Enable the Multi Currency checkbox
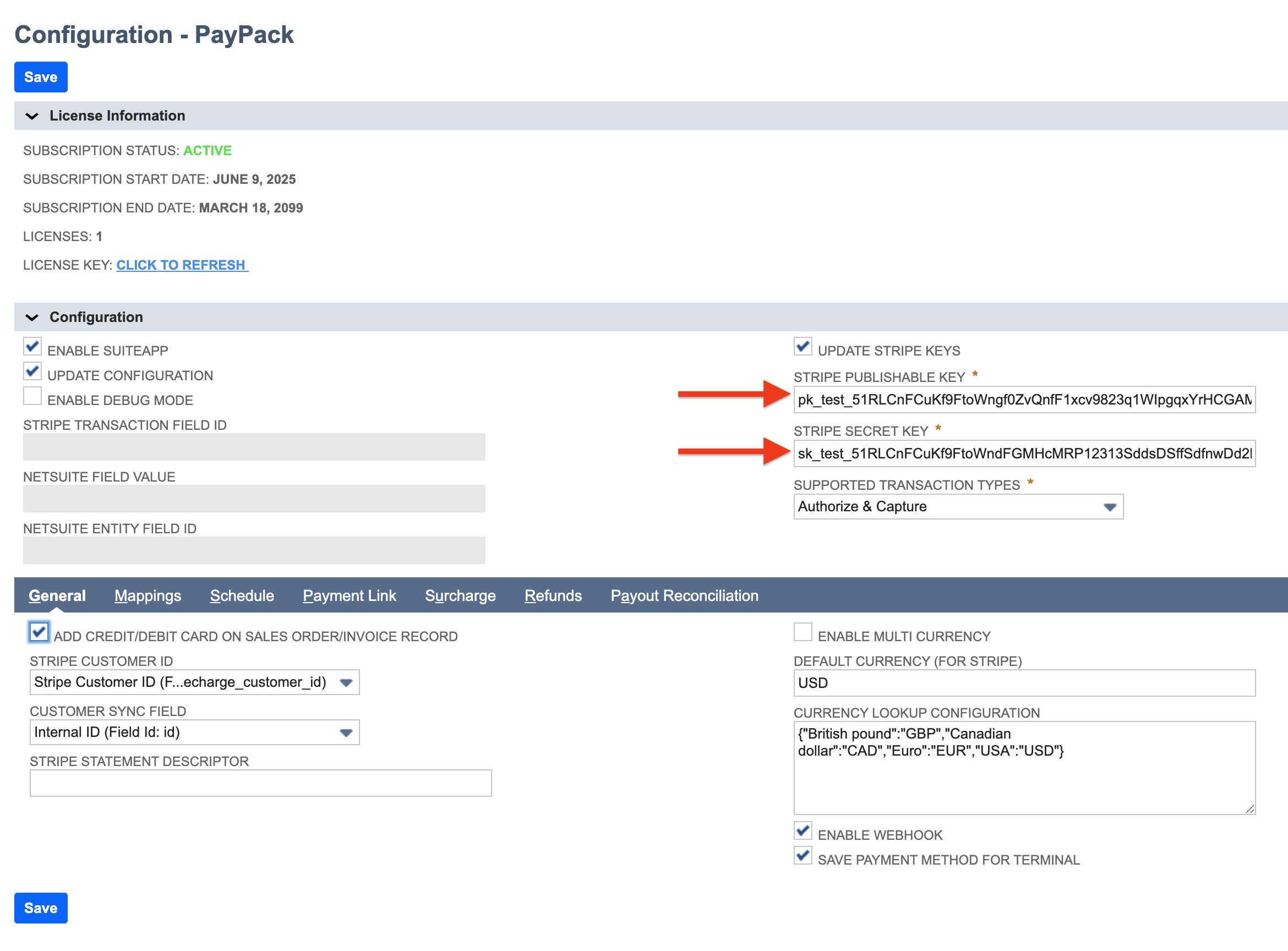Viewport: 1288px width, 951px height. [803, 632]
